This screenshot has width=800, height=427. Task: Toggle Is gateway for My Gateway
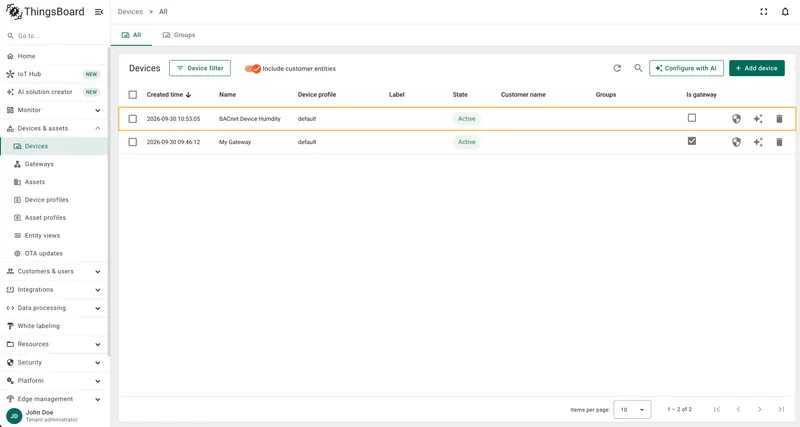point(692,141)
